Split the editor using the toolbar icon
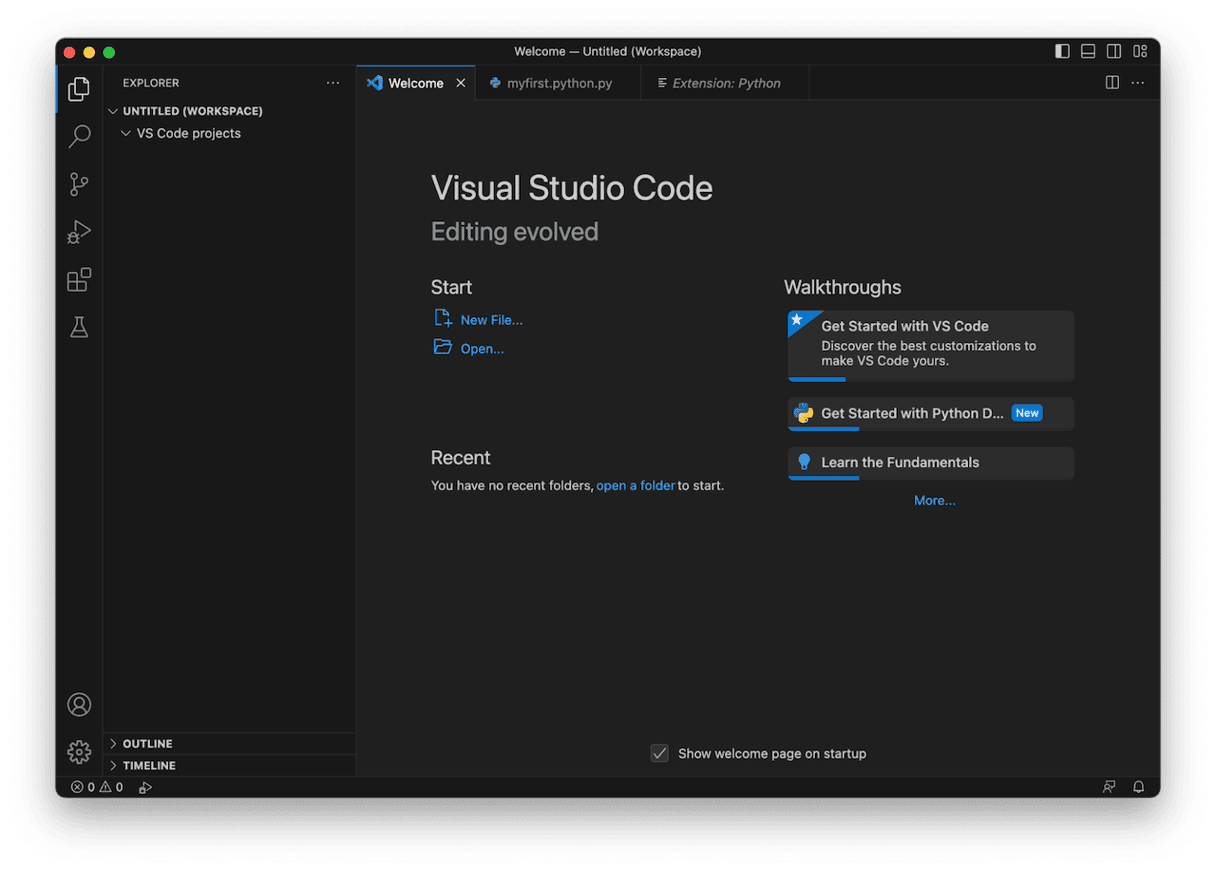The width and height of the screenshot is (1216, 871). [1112, 83]
